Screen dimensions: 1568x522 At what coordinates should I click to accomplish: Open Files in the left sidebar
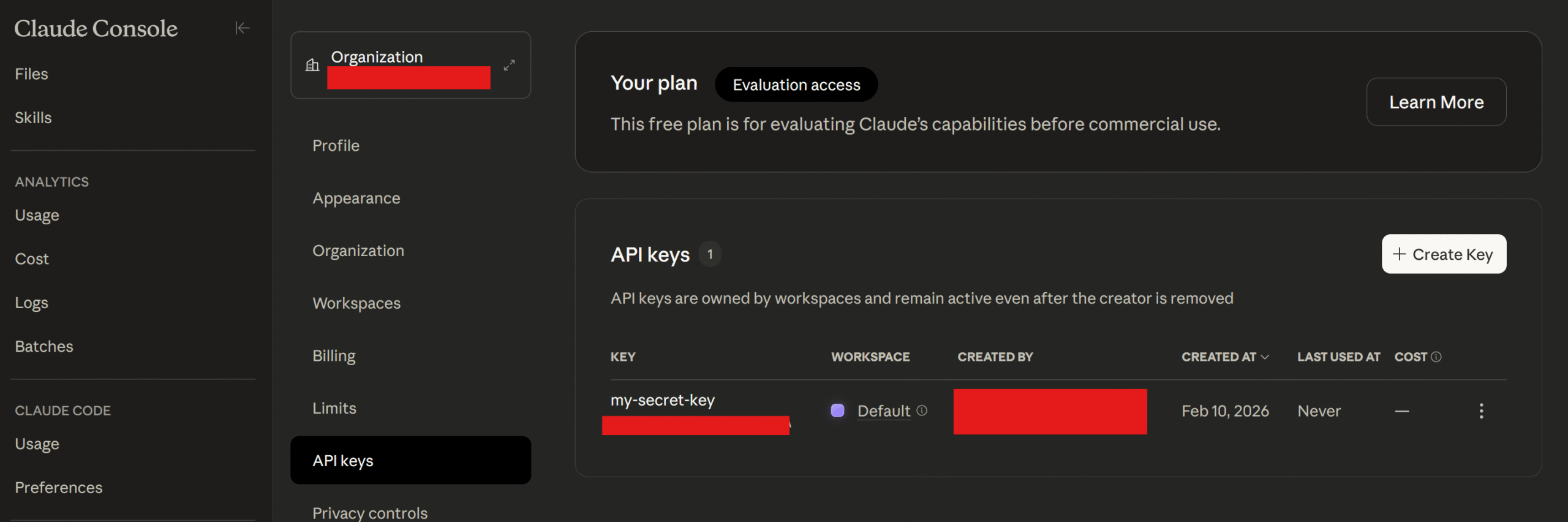(31, 74)
